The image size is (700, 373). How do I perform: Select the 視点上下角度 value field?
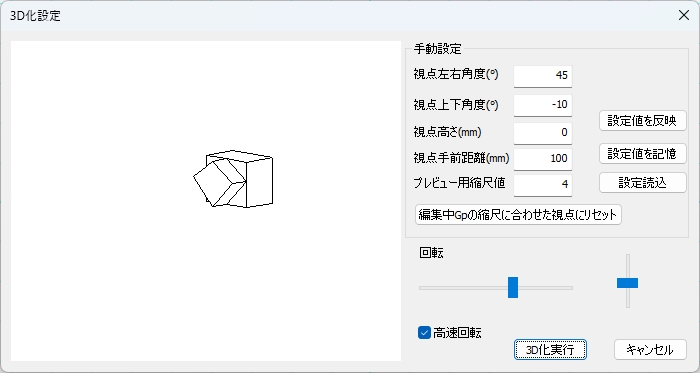pyautogui.click(x=542, y=105)
